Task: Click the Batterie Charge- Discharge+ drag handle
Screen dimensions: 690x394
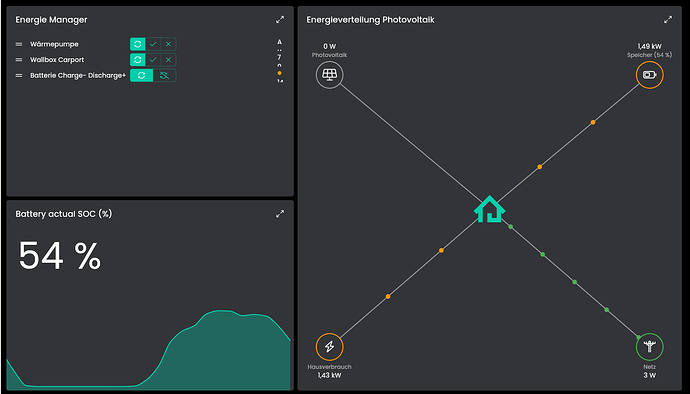Action: (19, 75)
